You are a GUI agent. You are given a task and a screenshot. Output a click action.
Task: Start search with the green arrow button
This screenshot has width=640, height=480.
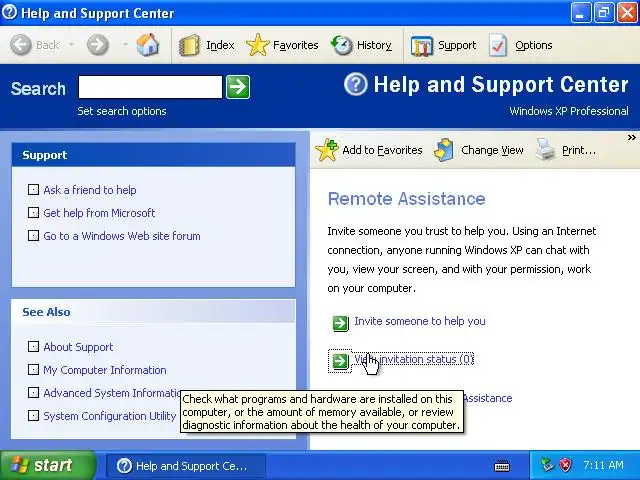click(238, 87)
